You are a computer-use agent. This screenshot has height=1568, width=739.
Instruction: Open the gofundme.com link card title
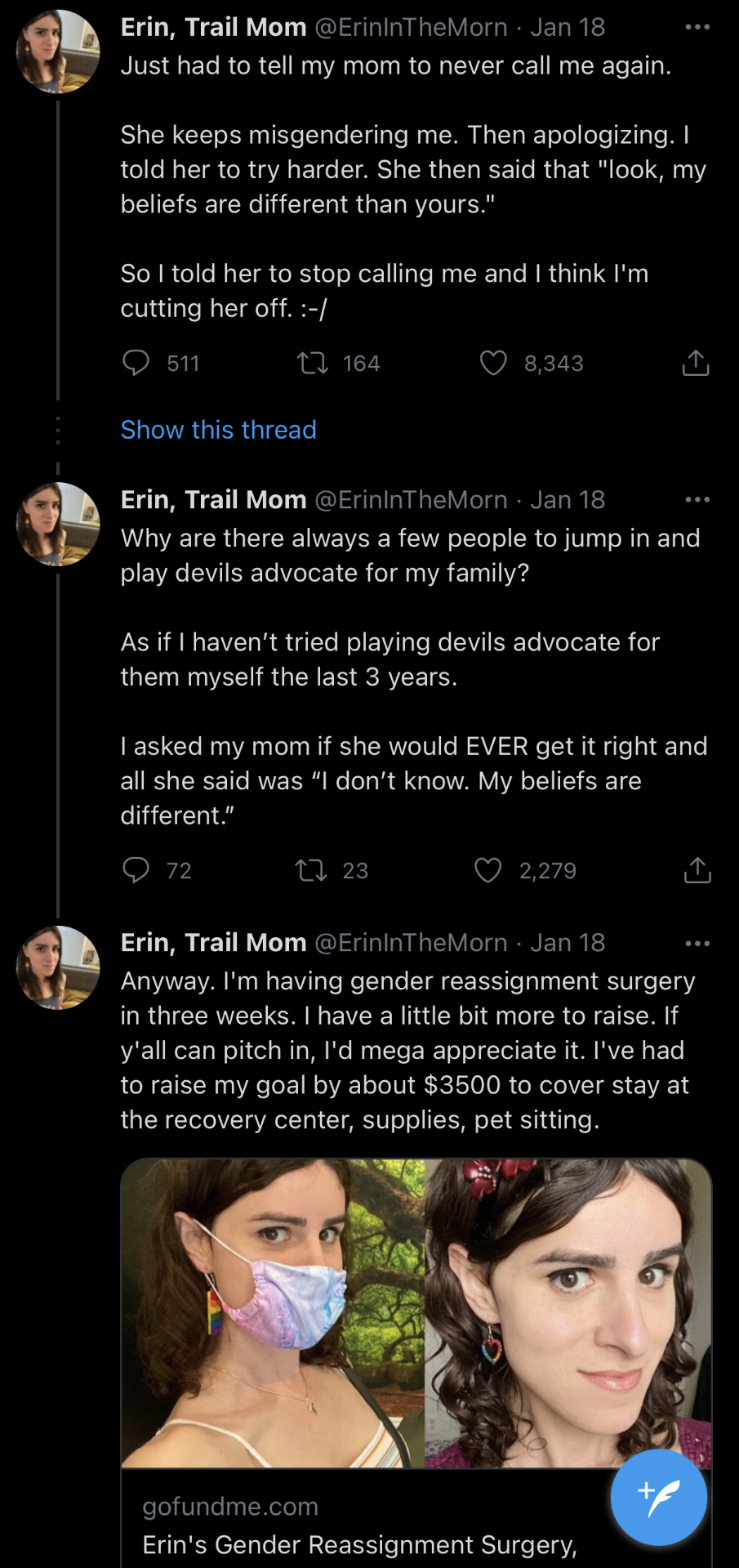(x=359, y=1544)
